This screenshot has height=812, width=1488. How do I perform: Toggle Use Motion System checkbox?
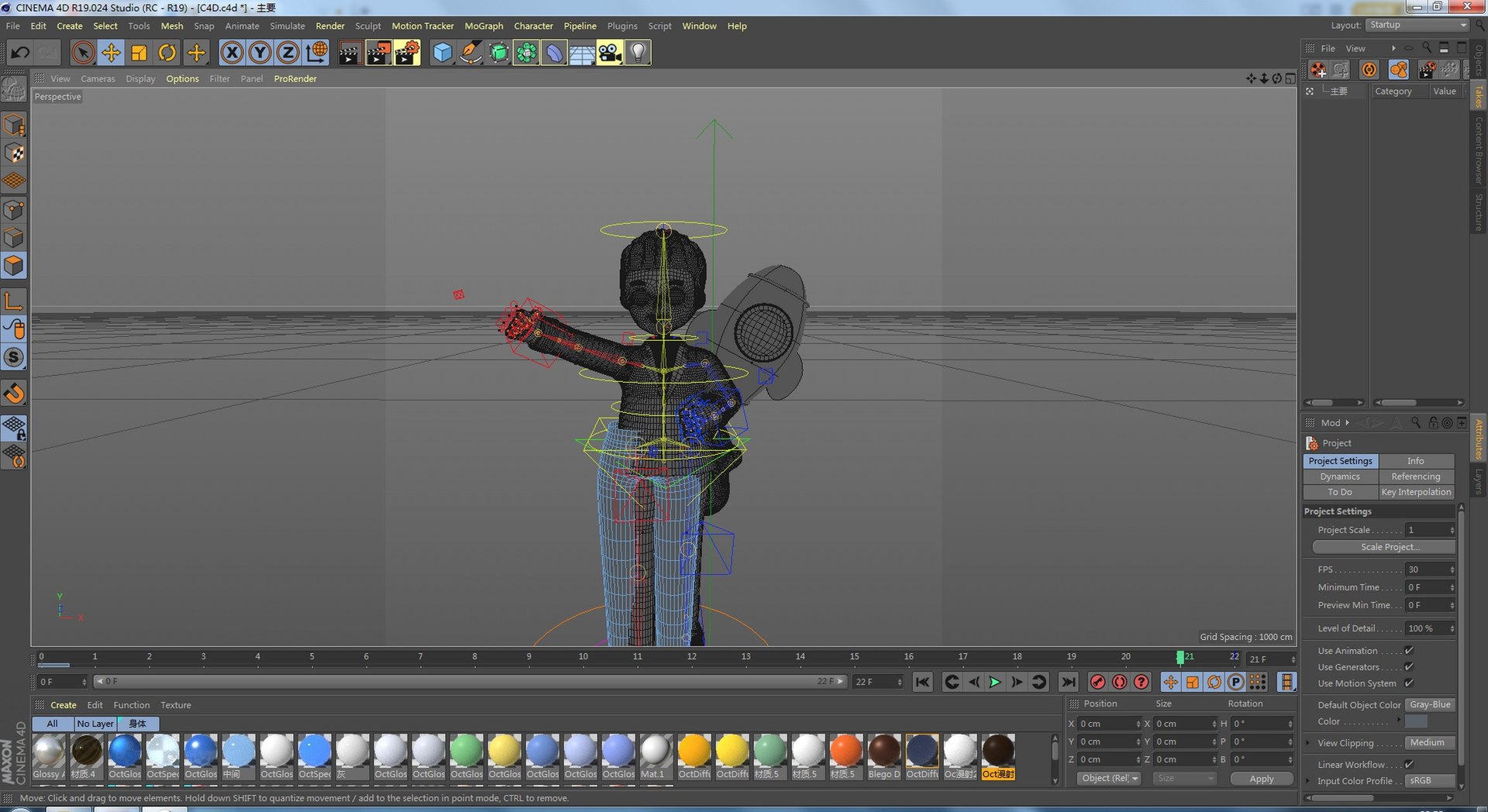click(1409, 683)
